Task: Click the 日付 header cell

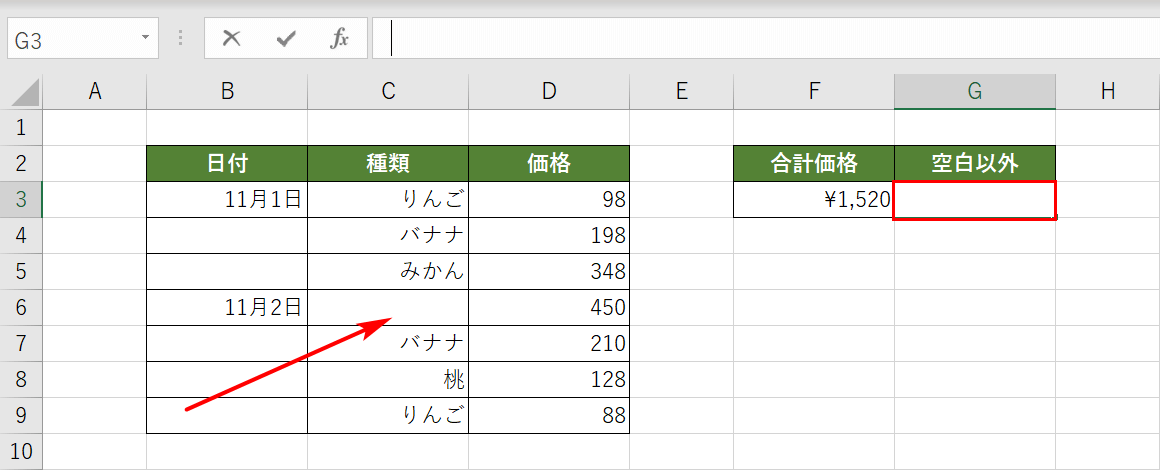Action: click(227, 164)
